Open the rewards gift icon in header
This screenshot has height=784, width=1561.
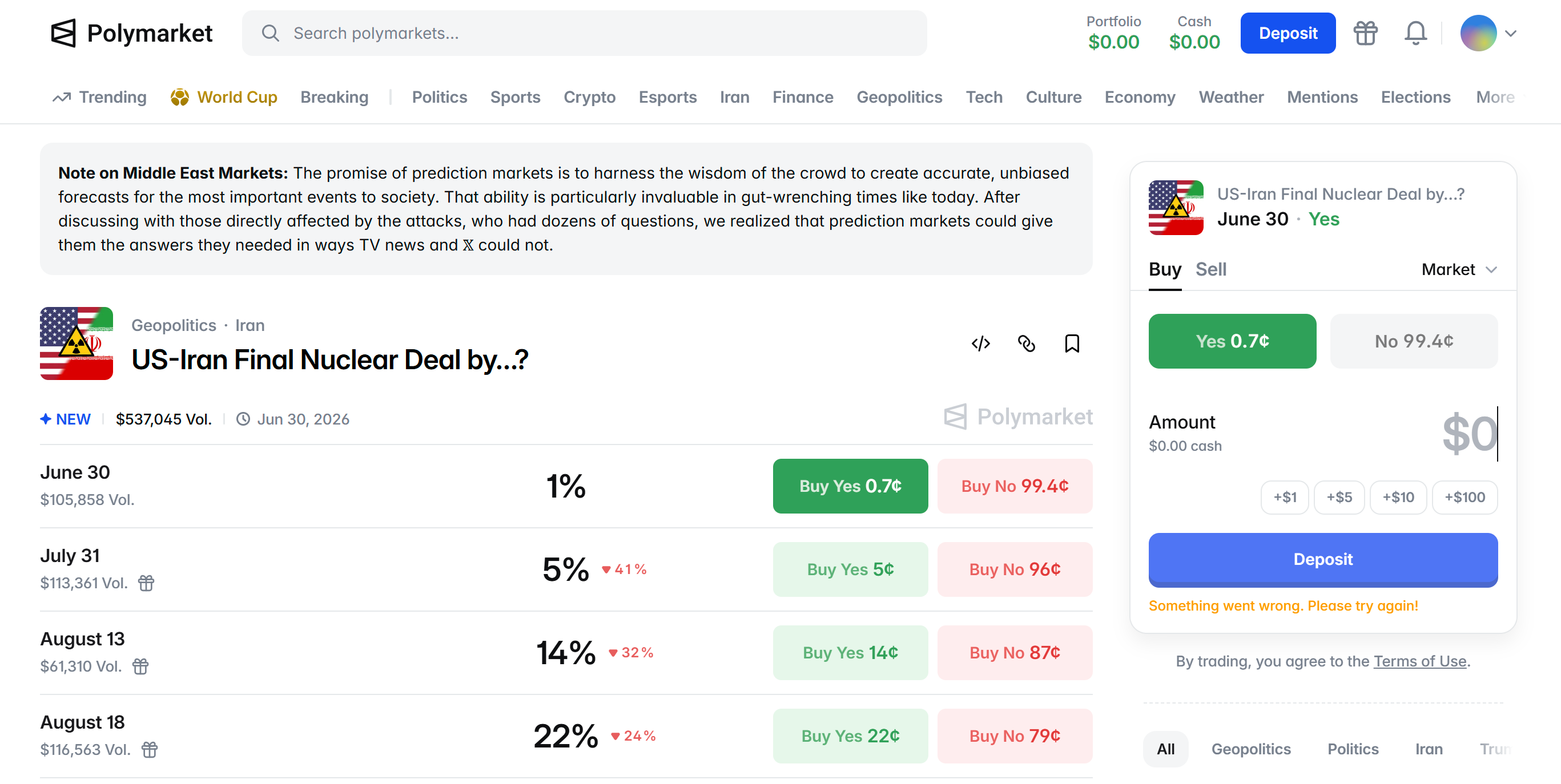pyautogui.click(x=1365, y=33)
